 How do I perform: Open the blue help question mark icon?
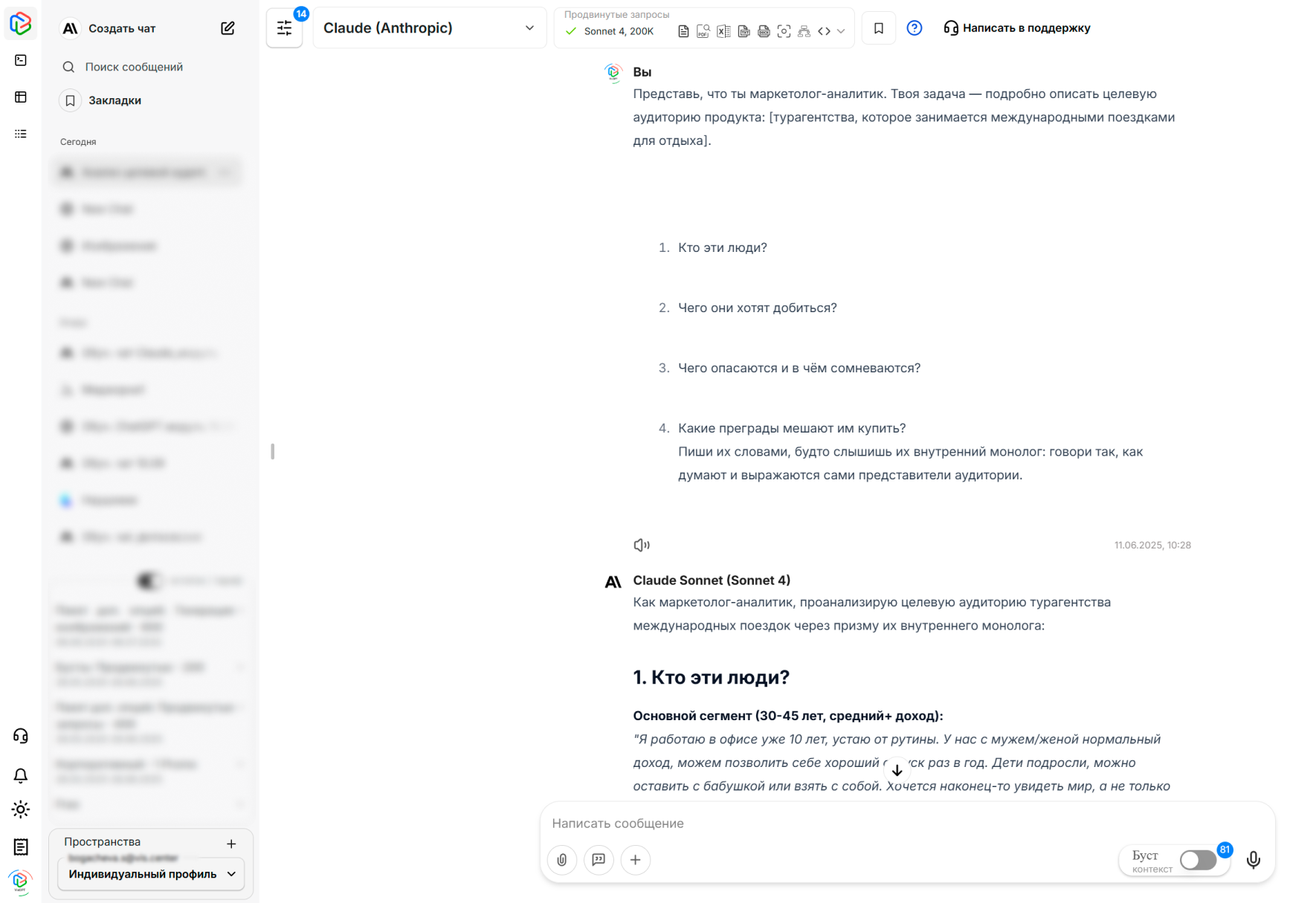tap(915, 28)
